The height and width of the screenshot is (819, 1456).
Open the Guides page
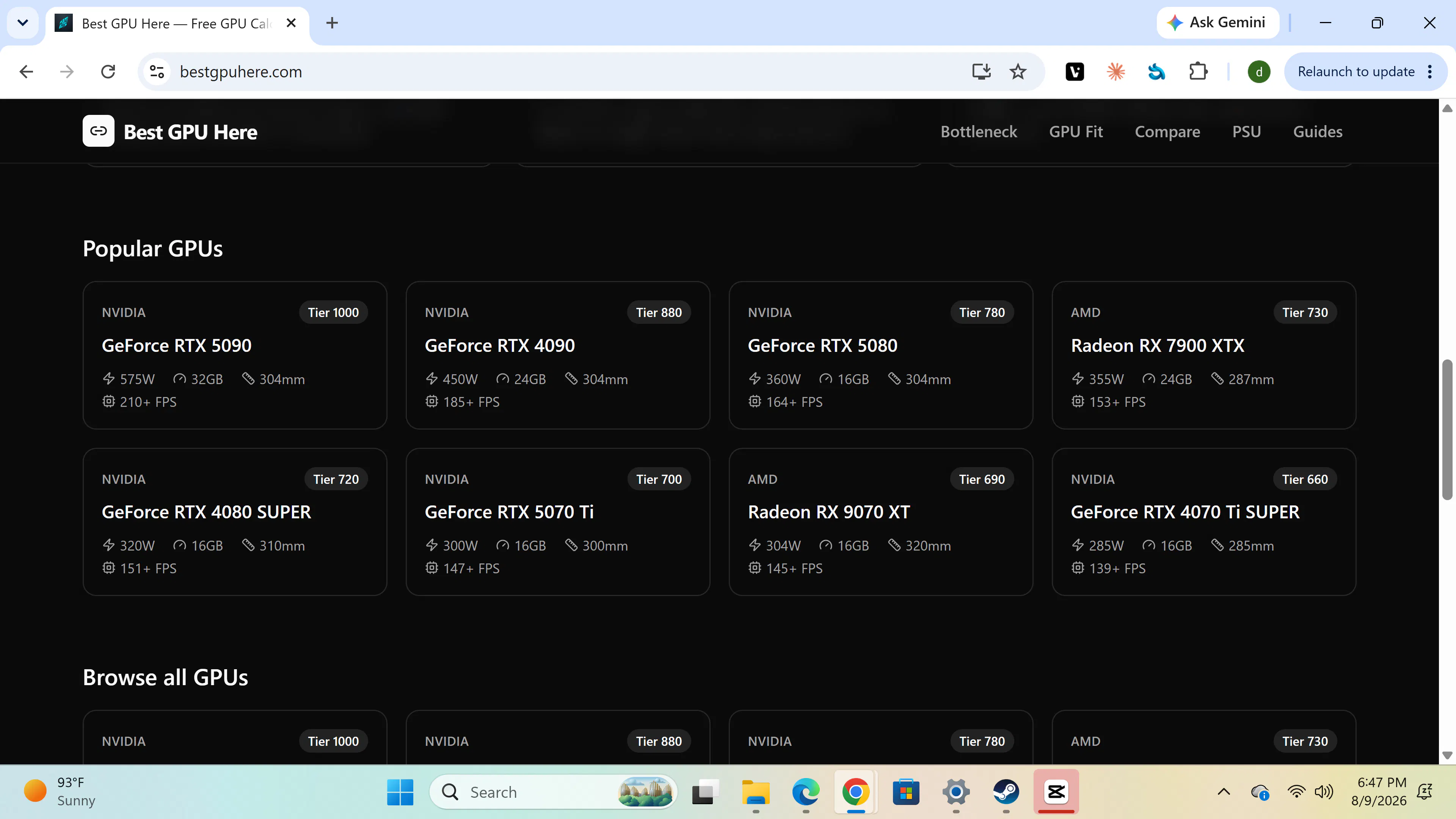point(1318,132)
